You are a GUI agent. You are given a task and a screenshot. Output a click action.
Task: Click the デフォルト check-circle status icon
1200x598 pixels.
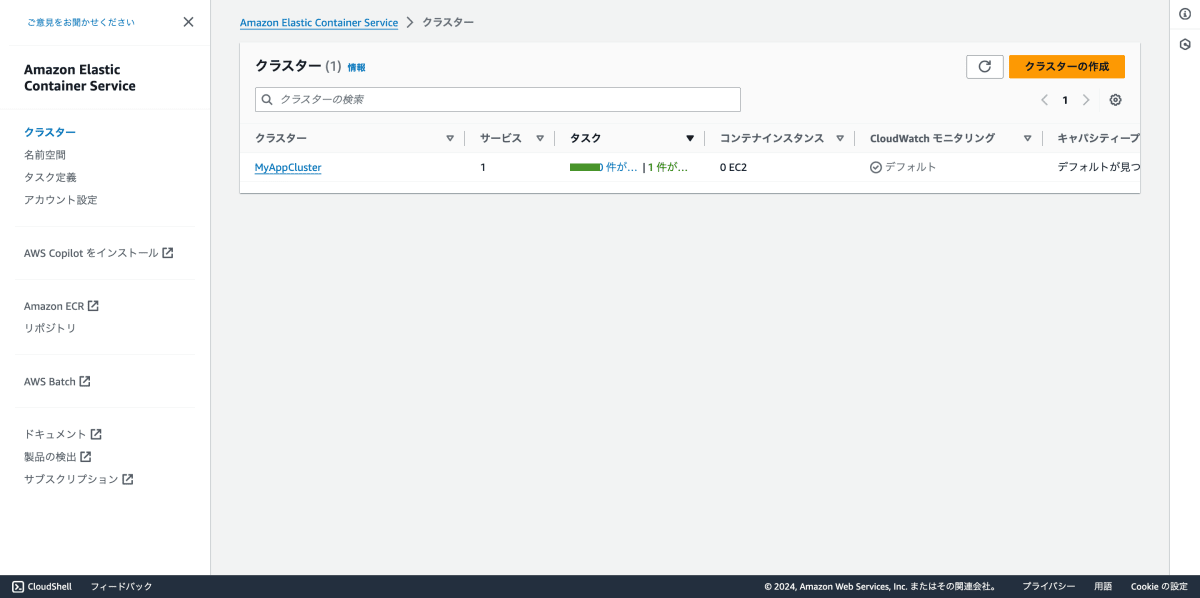click(x=876, y=167)
